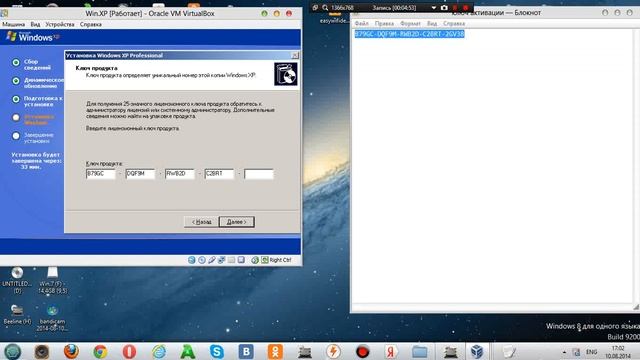Click the Start orb button
Image resolution: width=640 pixels, height=360 pixels.
pyautogui.click(x=12, y=351)
